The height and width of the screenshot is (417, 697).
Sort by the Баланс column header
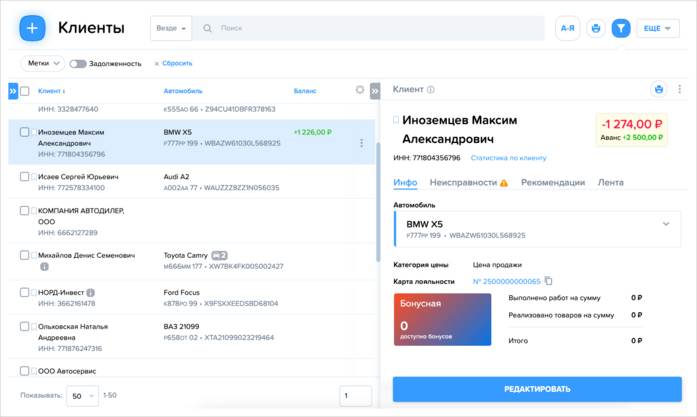point(305,91)
